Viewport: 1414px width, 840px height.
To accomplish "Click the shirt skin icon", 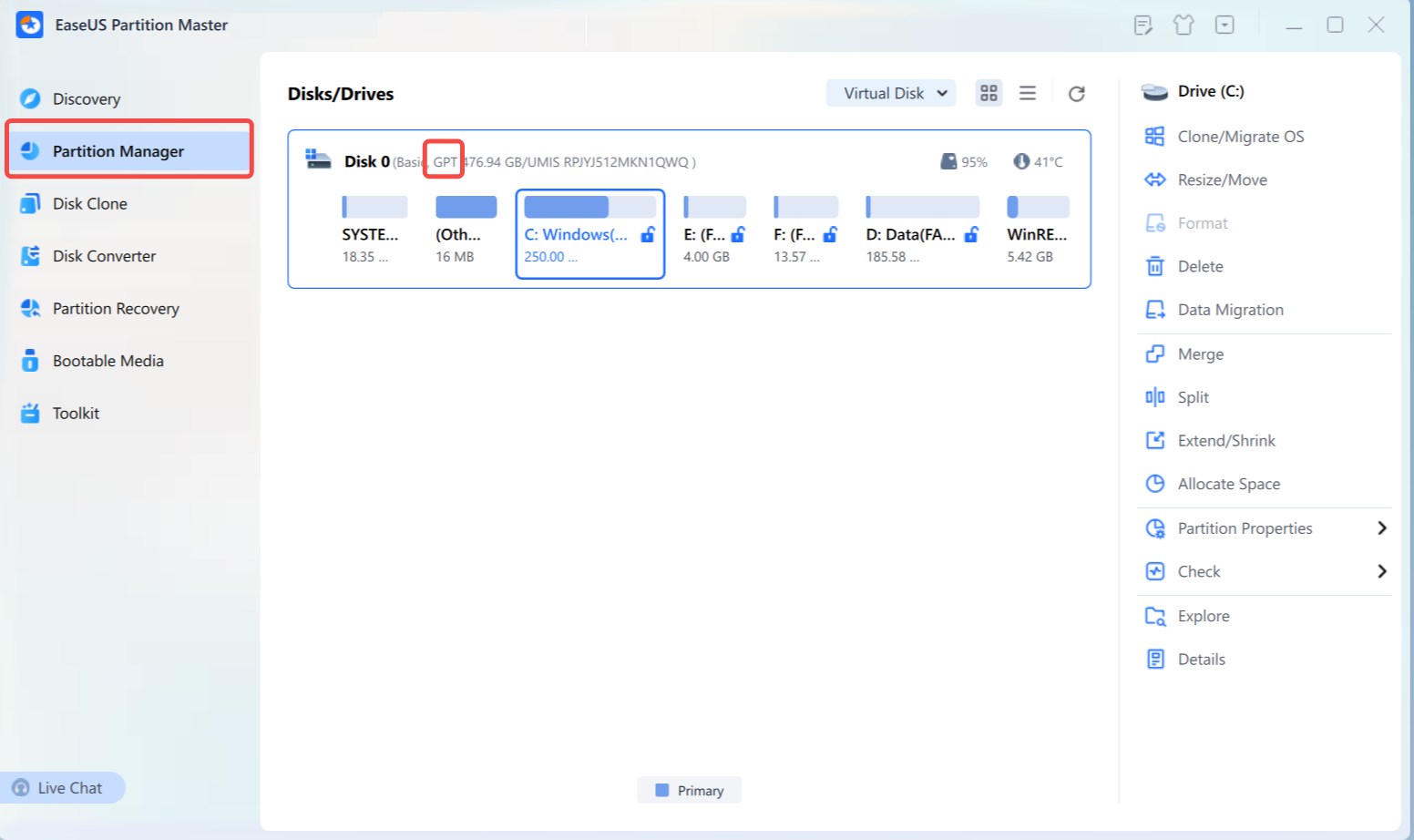I will click(x=1183, y=25).
